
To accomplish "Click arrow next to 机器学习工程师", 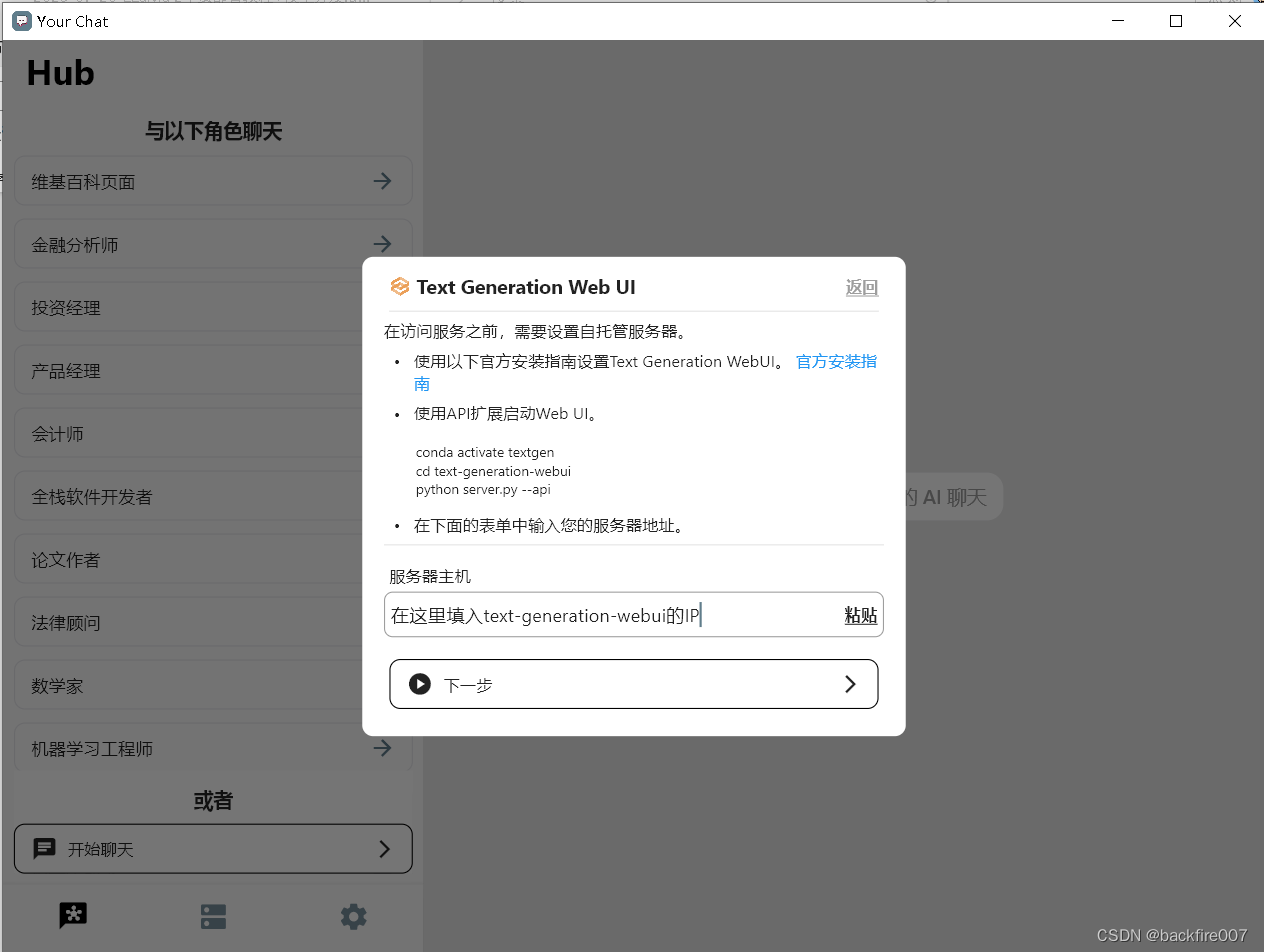I will 382,748.
